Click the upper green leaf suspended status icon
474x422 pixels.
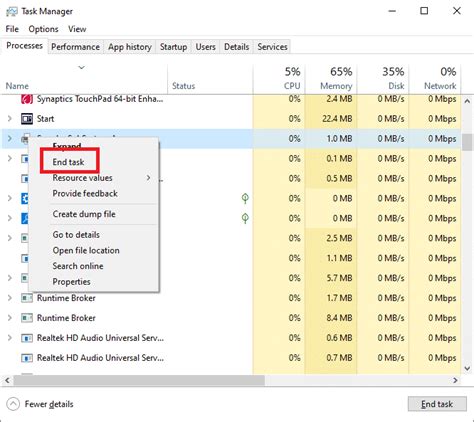[245, 198]
